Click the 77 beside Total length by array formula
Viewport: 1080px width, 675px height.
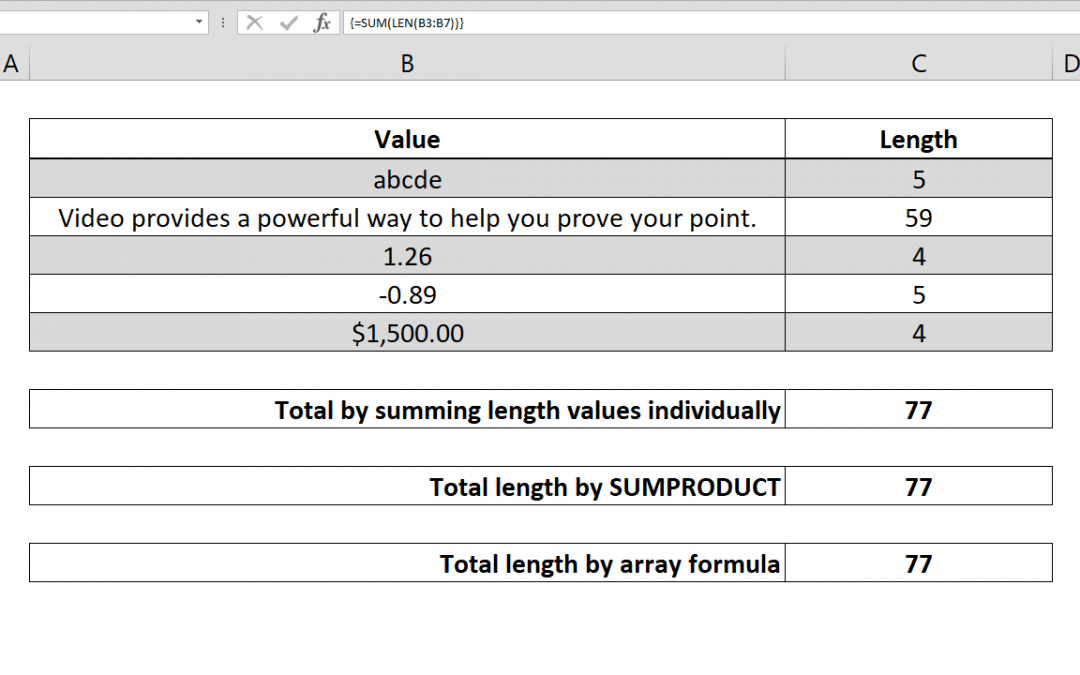917,563
